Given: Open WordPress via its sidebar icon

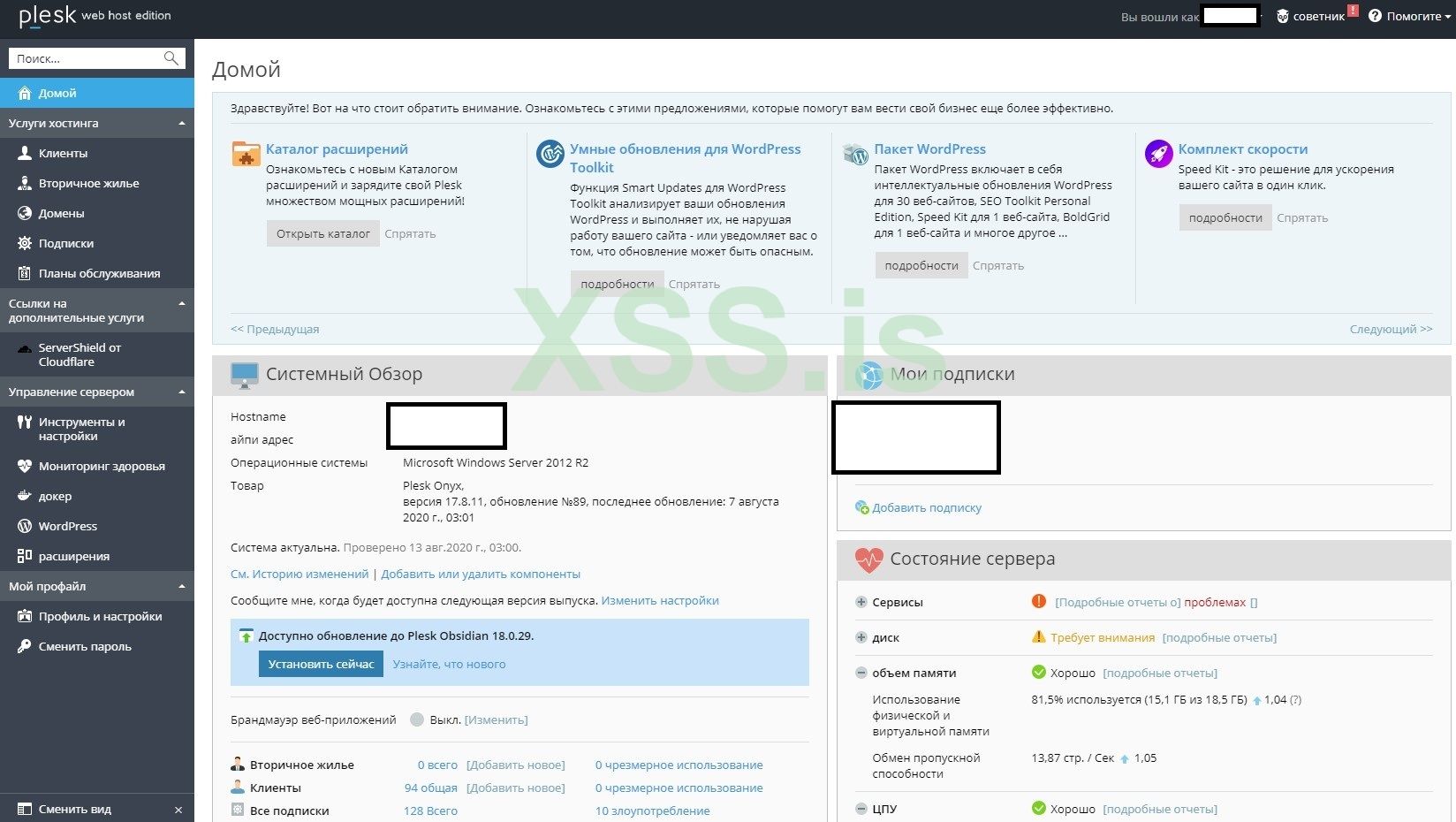Looking at the screenshot, I should click(24, 526).
